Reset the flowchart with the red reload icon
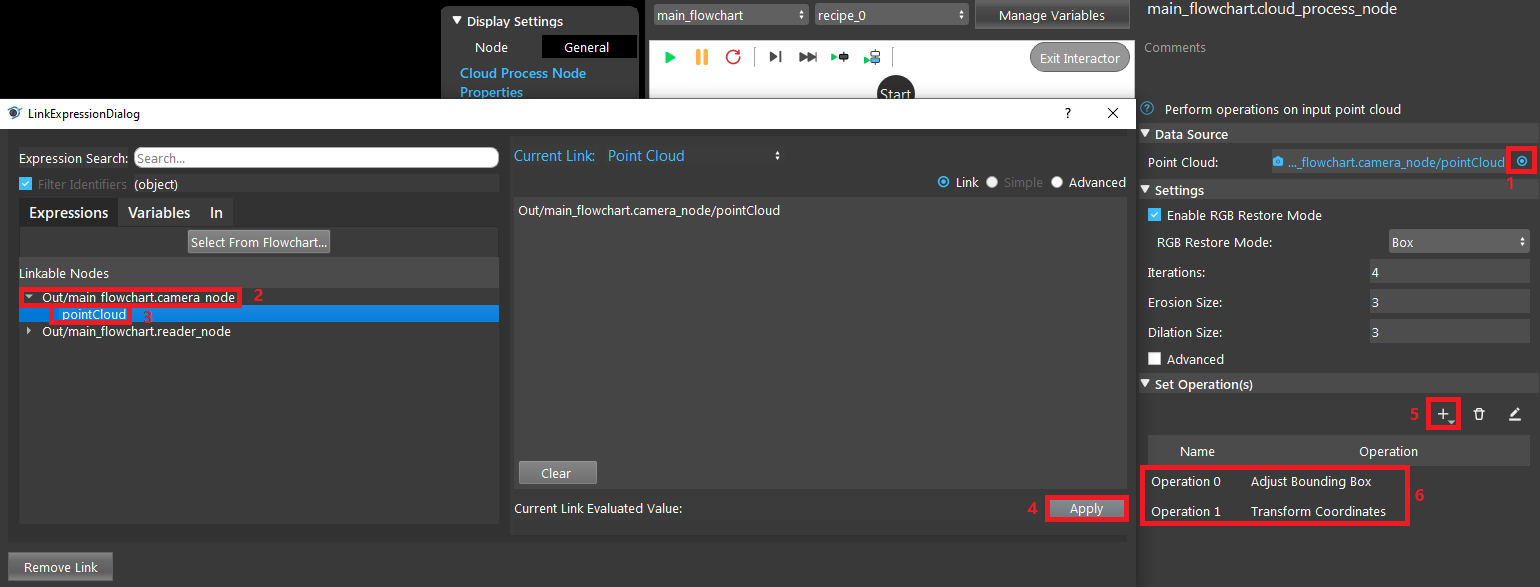Image resolution: width=1540 pixels, height=587 pixels. point(733,57)
